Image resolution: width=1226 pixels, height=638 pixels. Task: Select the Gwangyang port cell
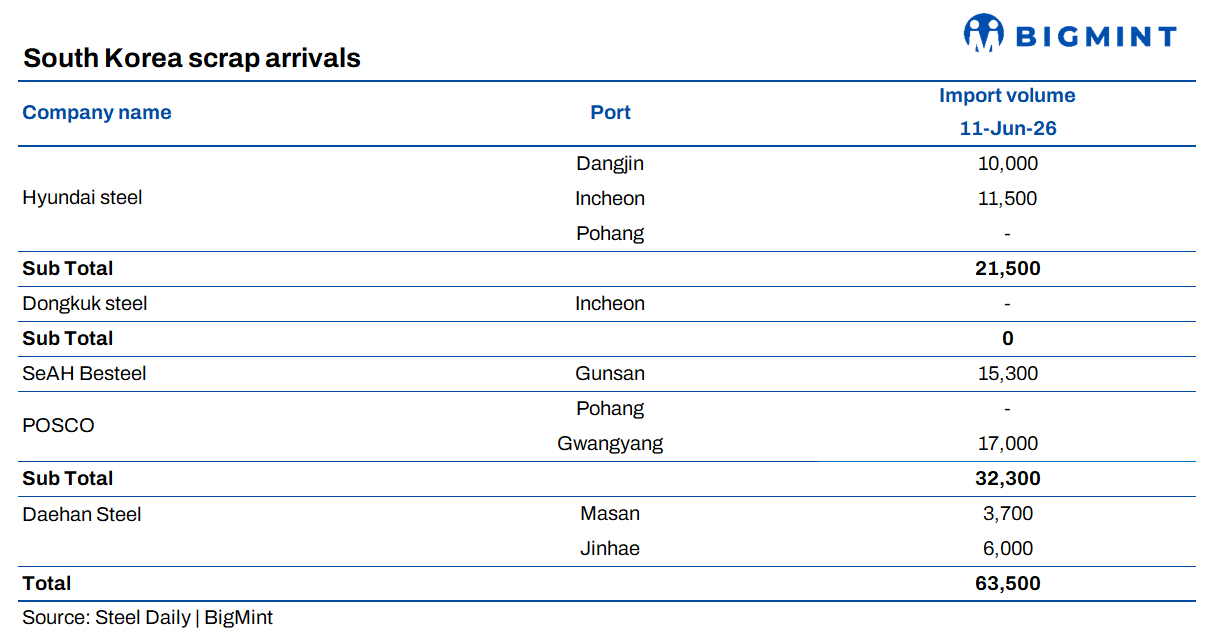pyautogui.click(x=610, y=443)
